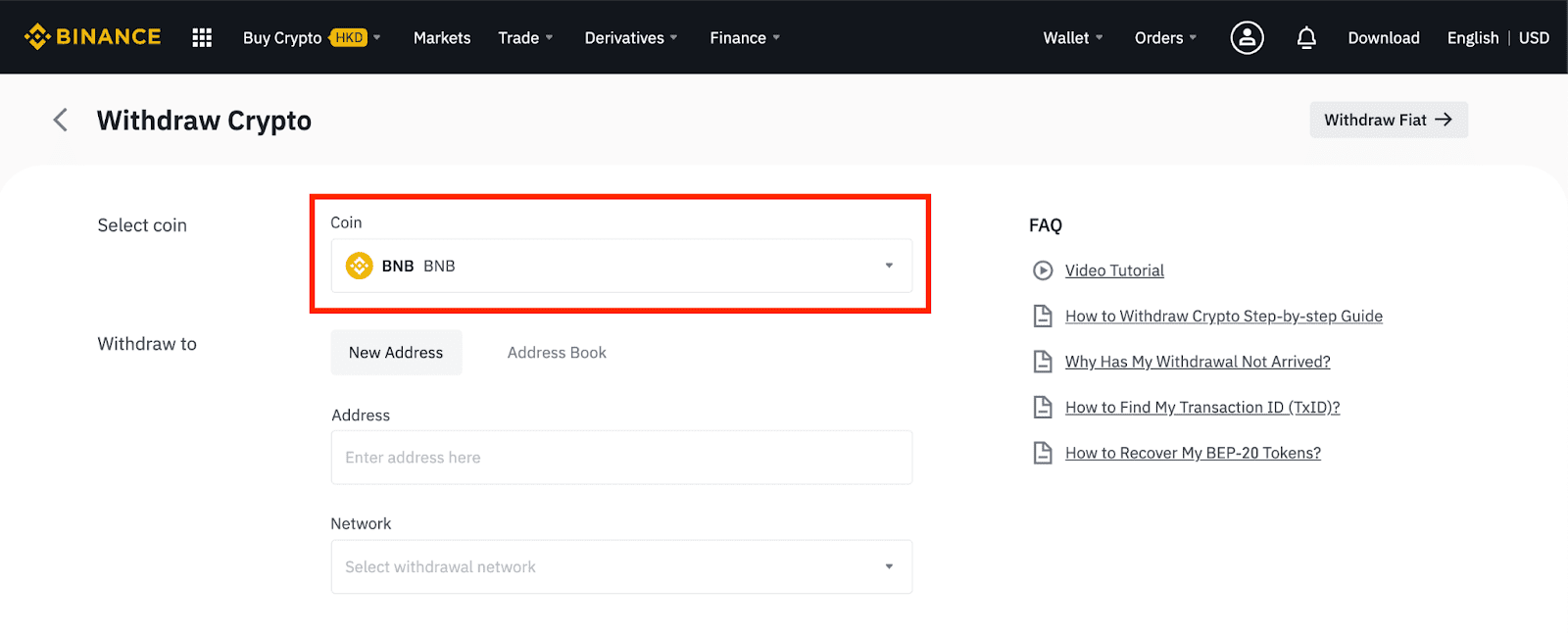This screenshot has height=635, width=1568.
Task: Open the Derivatives menu
Action: click(x=631, y=37)
